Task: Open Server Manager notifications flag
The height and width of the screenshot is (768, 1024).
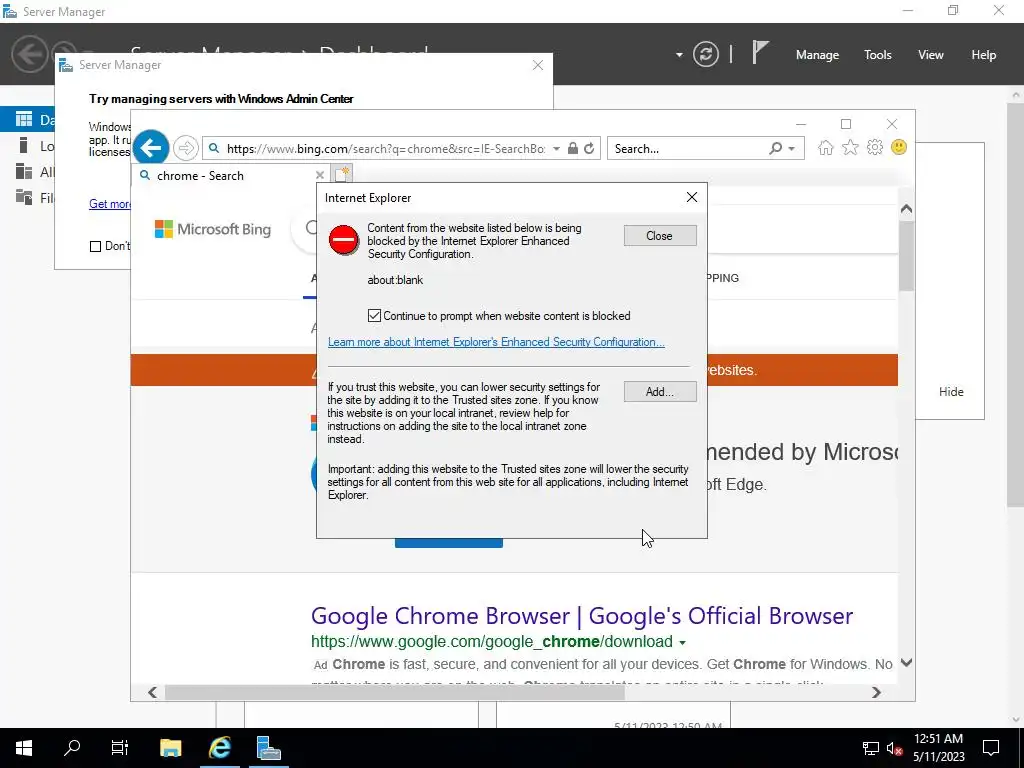Action: coord(760,52)
